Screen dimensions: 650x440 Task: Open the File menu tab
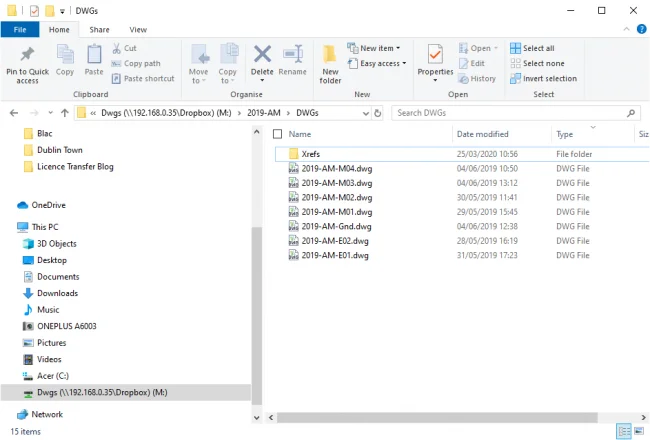(x=20, y=30)
